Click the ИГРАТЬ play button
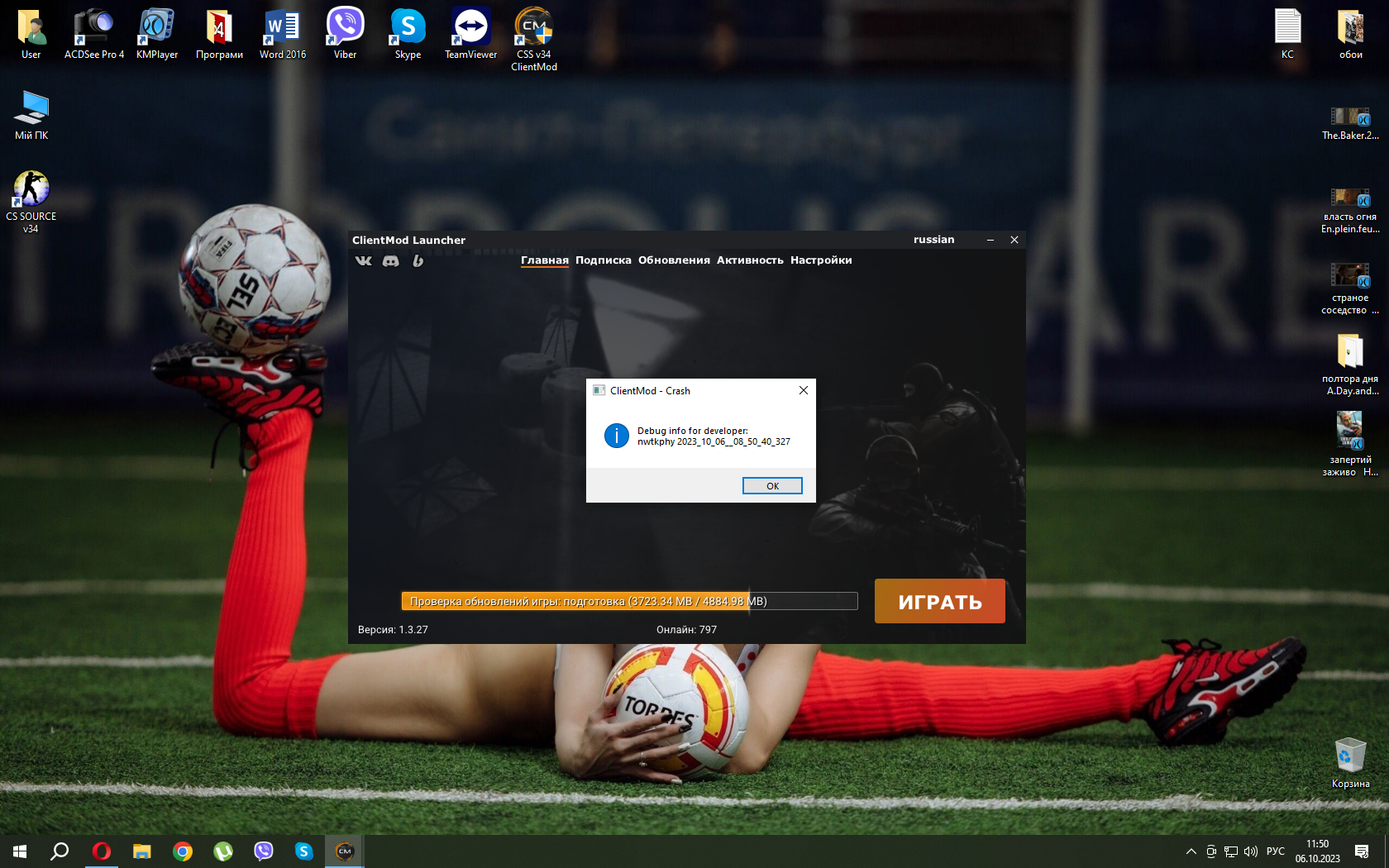This screenshot has width=1389, height=868. coord(939,601)
